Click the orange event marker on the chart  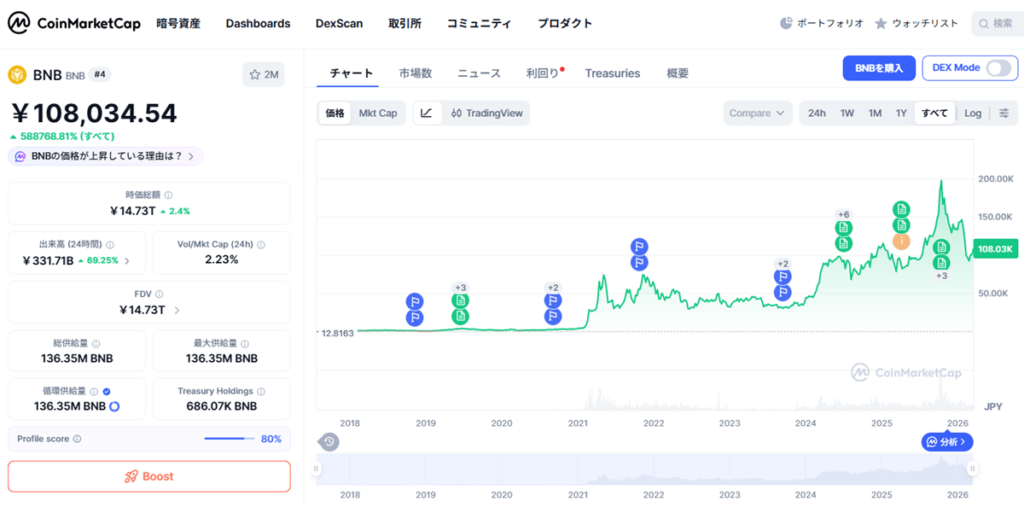(901, 241)
